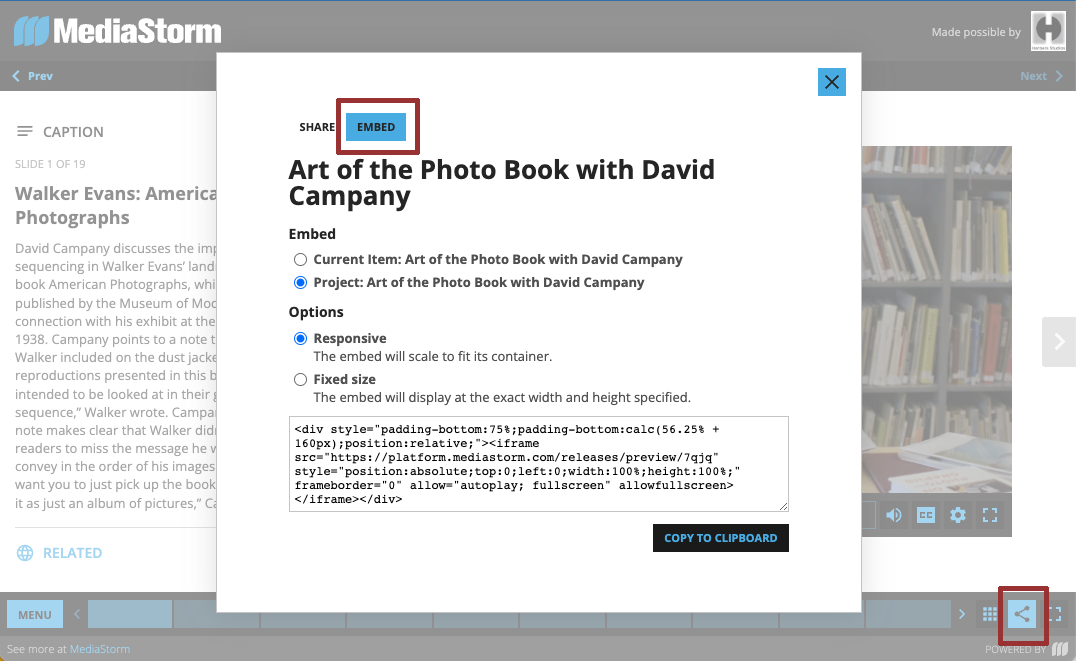
Task: Select the Responsive embed option
Action: click(300, 338)
